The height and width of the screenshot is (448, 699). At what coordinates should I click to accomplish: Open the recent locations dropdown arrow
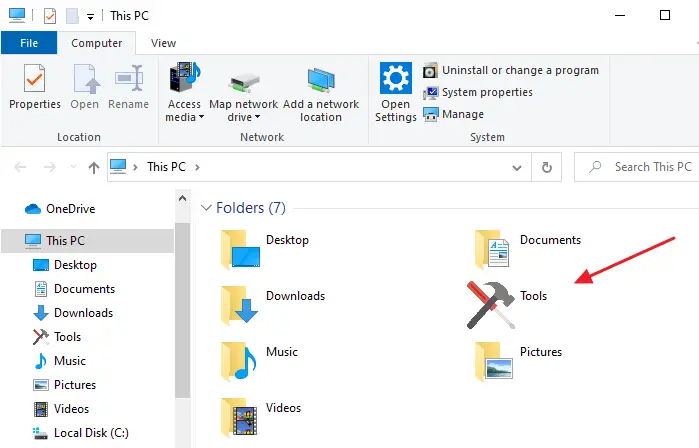[73, 167]
